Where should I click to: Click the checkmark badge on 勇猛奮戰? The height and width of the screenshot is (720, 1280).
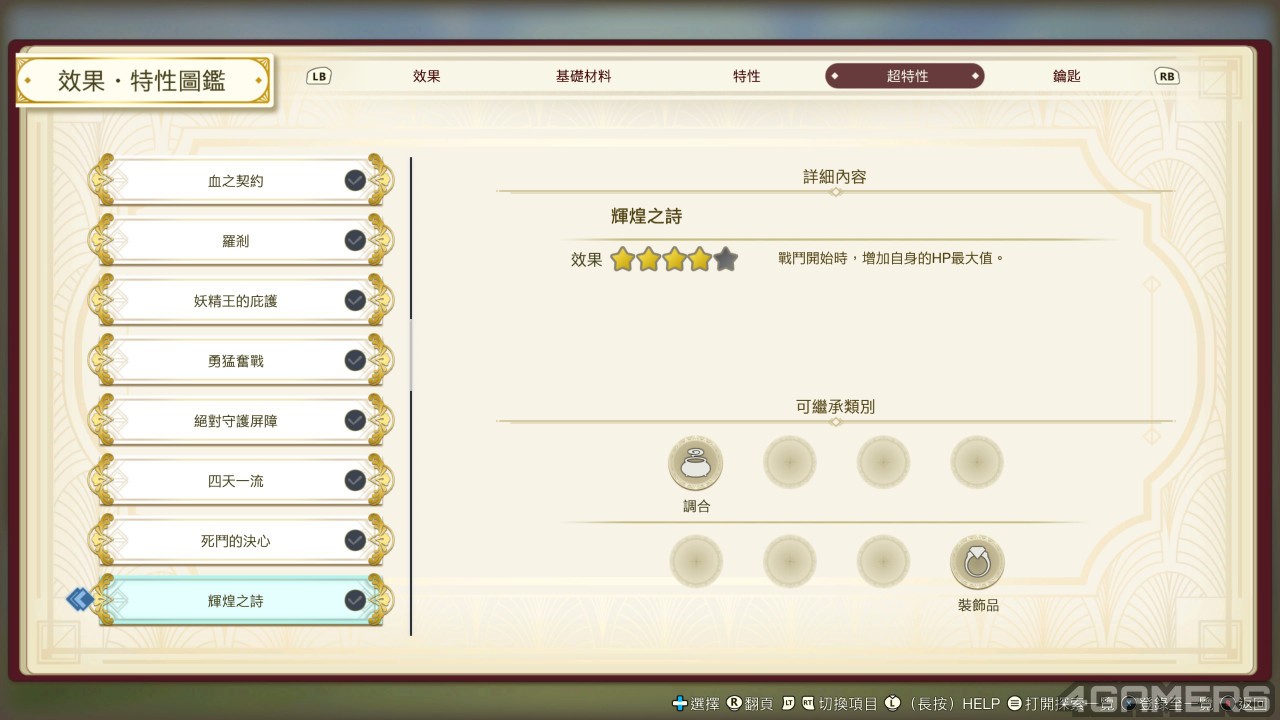[355, 360]
